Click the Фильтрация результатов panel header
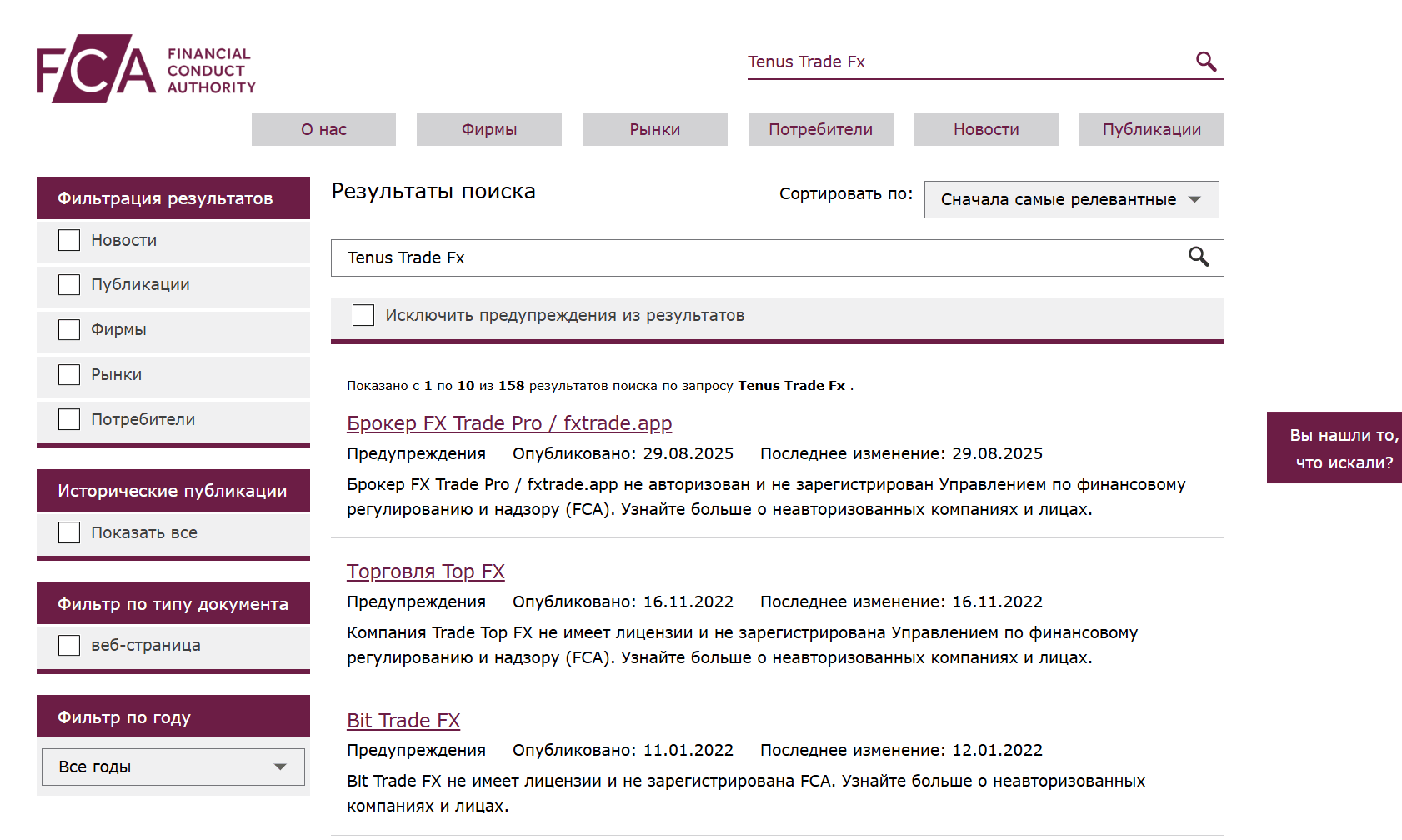Viewport: 1402px width, 840px height. (x=173, y=198)
